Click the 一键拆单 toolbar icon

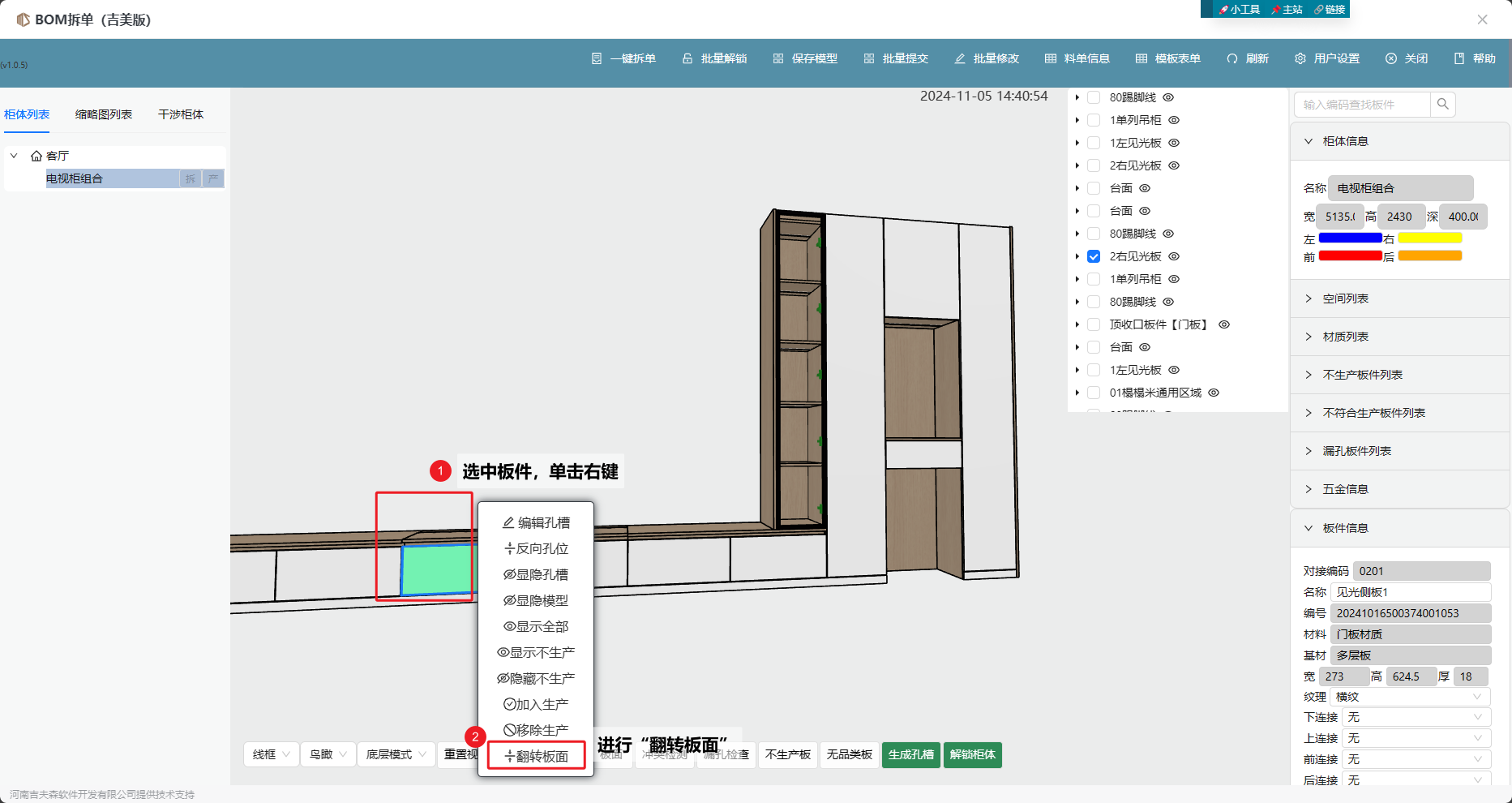(x=597, y=58)
